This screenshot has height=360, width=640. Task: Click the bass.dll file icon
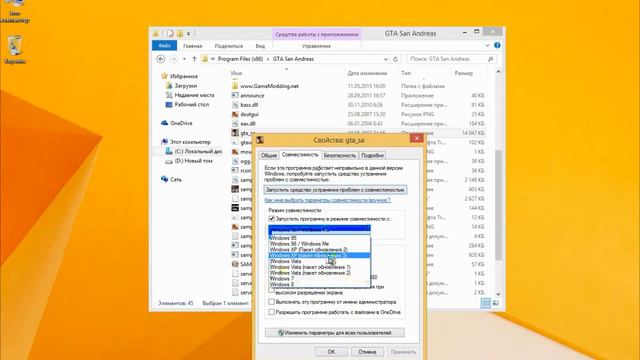pos(235,105)
